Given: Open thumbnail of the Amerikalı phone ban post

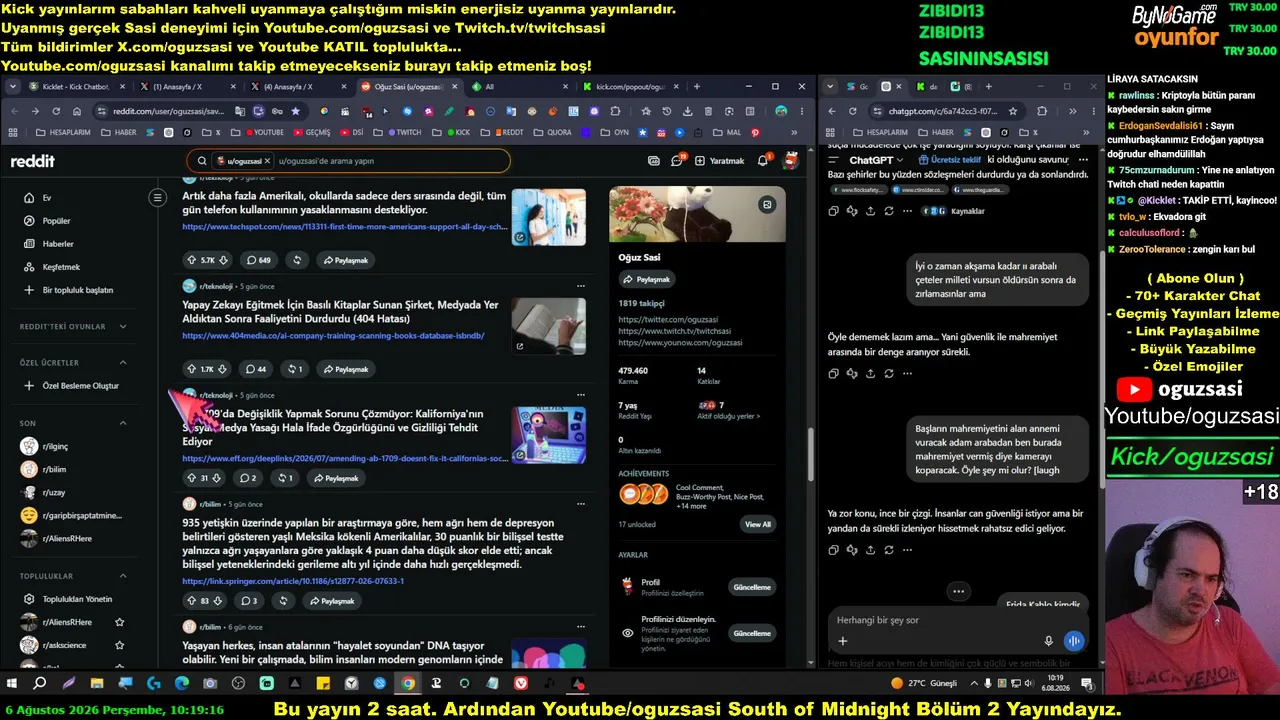Looking at the screenshot, I should 549,217.
